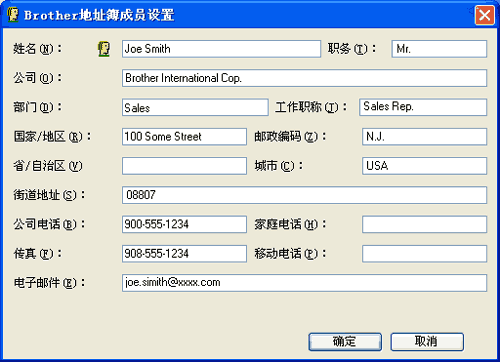The image size is (500, 362).
Task: Click the 姓名 (N) label
Action: click(38, 49)
